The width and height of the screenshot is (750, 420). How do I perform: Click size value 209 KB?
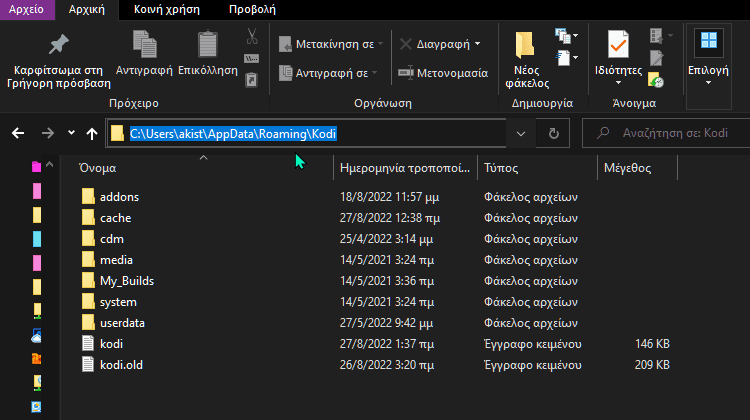(652, 365)
